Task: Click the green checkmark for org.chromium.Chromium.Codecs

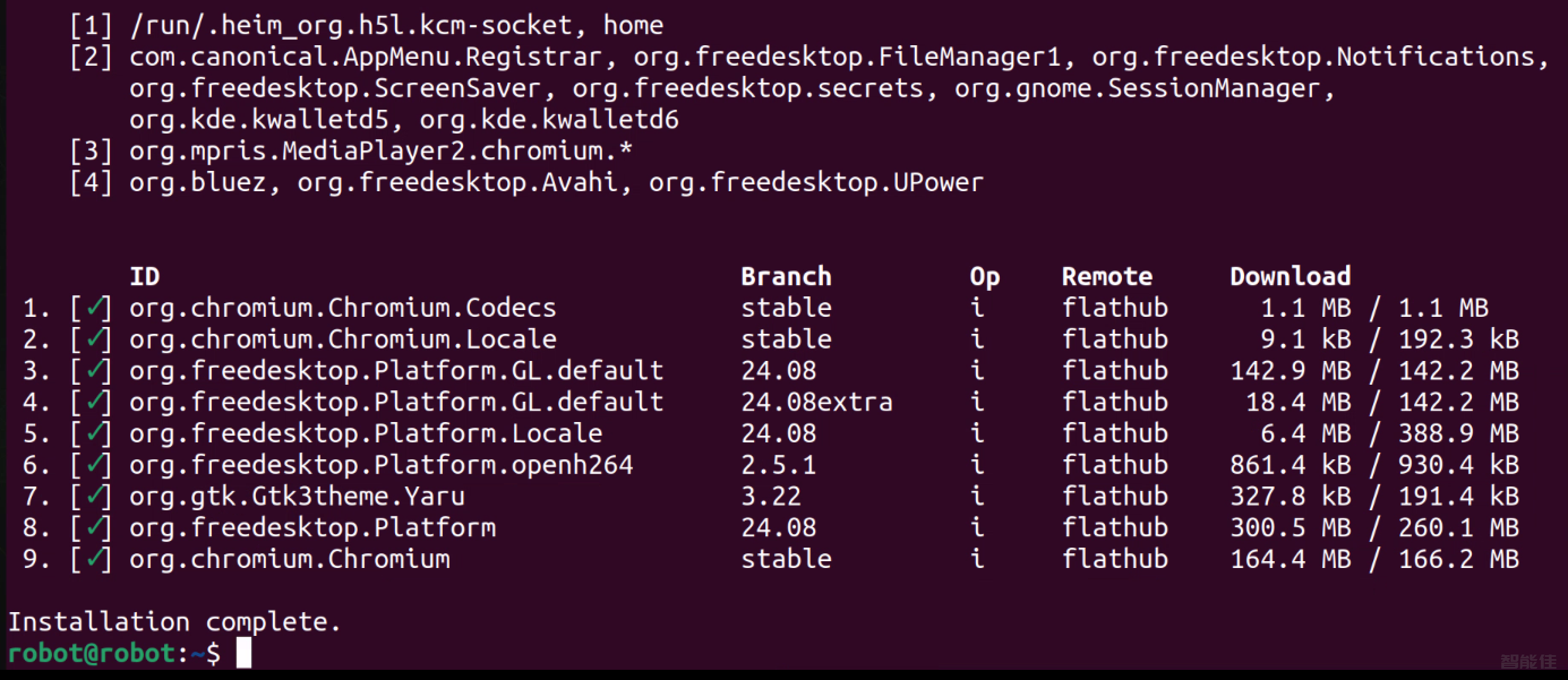Action: point(94,307)
